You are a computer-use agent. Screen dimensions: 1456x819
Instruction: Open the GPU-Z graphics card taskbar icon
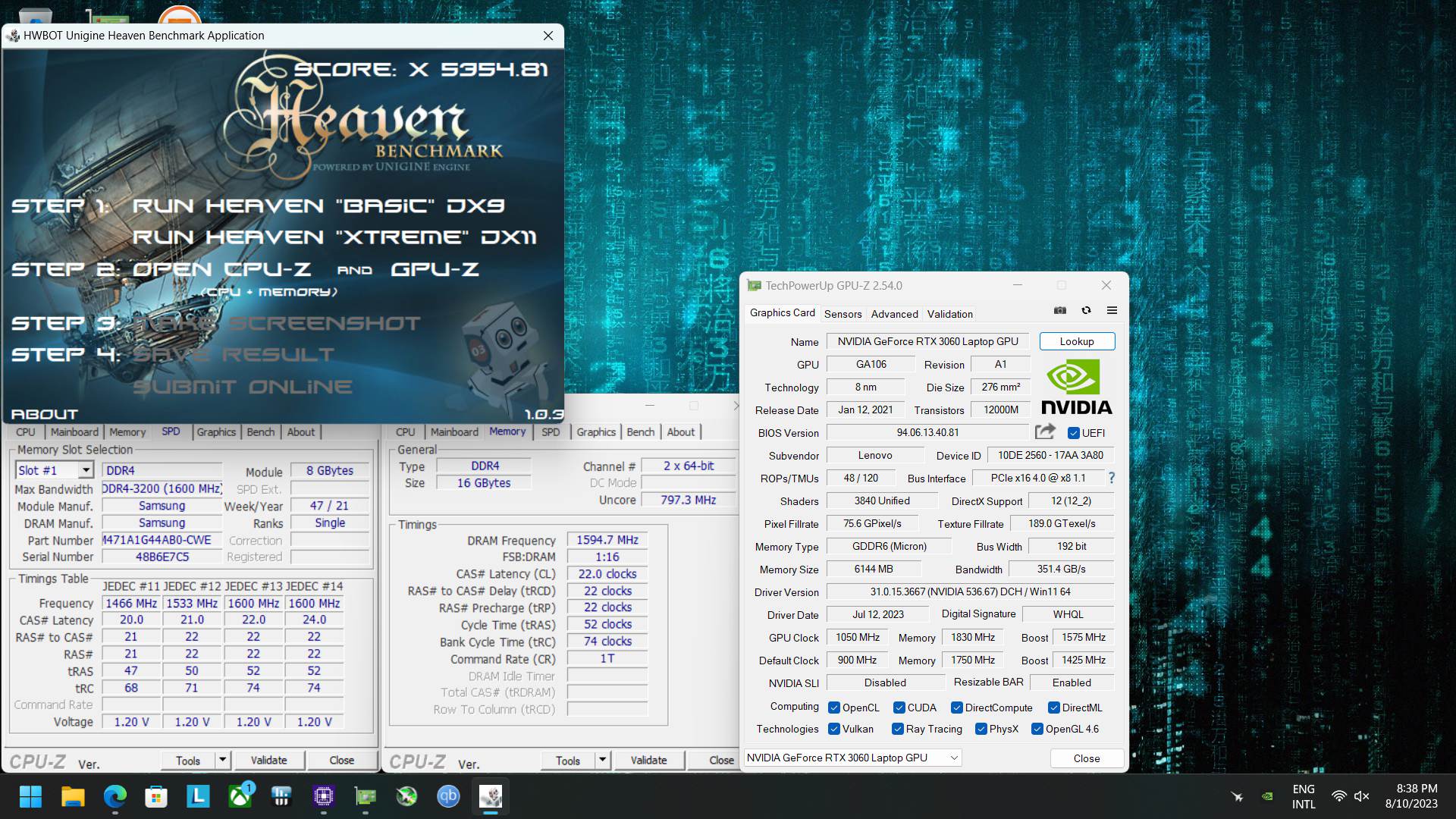pyautogui.click(x=366, y=796)
